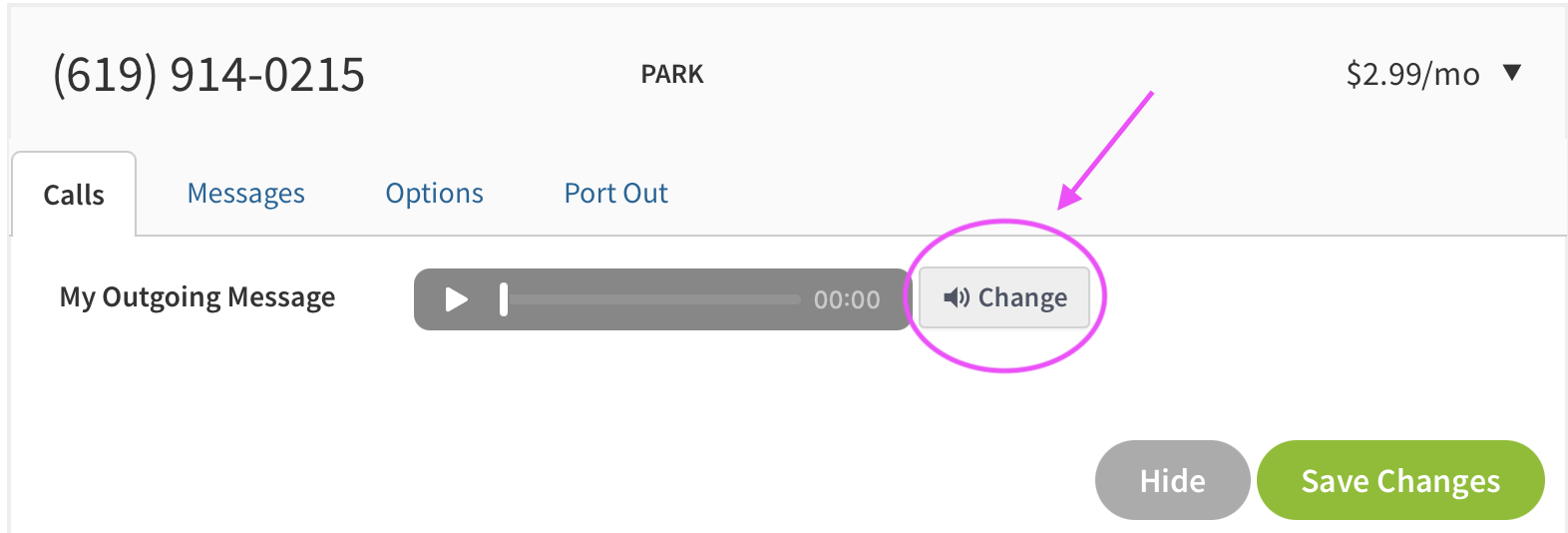Screen dimensions: 1568x533
Task: Click the phone number (619) 914-0215
Action: (208, 74)
